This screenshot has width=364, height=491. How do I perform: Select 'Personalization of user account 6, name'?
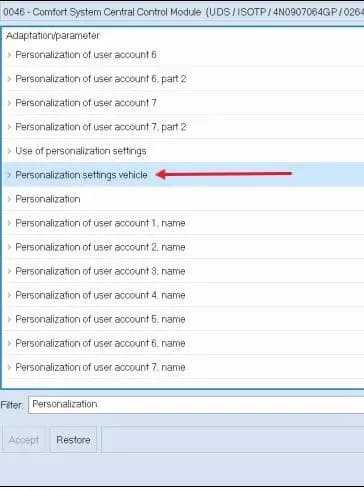(100, 343)
